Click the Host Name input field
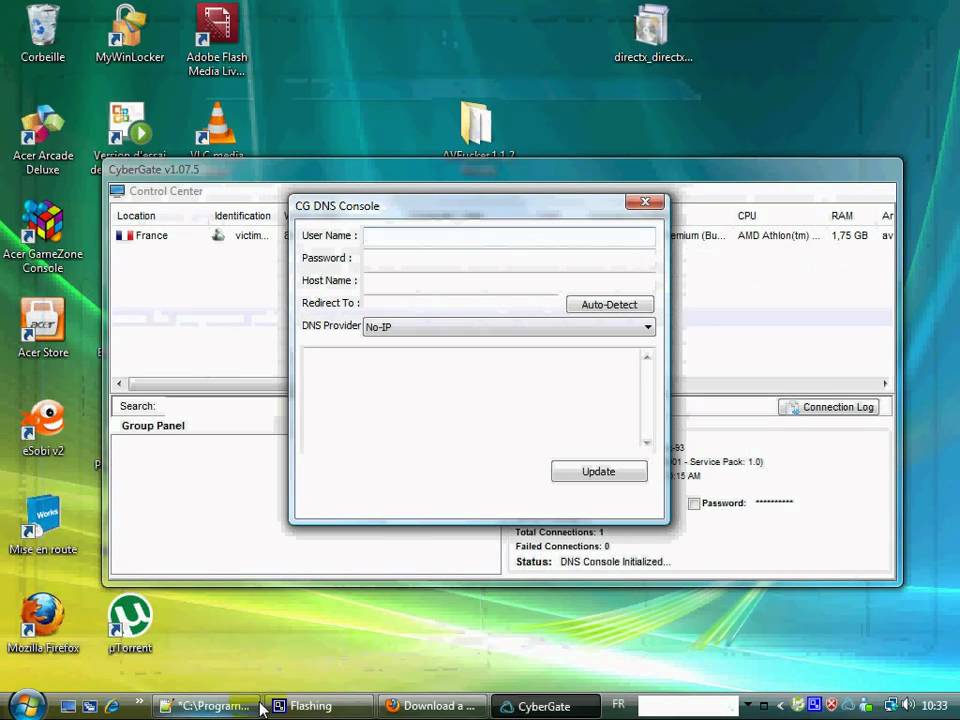The width and height of the screenshot is (960, 720). (x=509, y=282)
